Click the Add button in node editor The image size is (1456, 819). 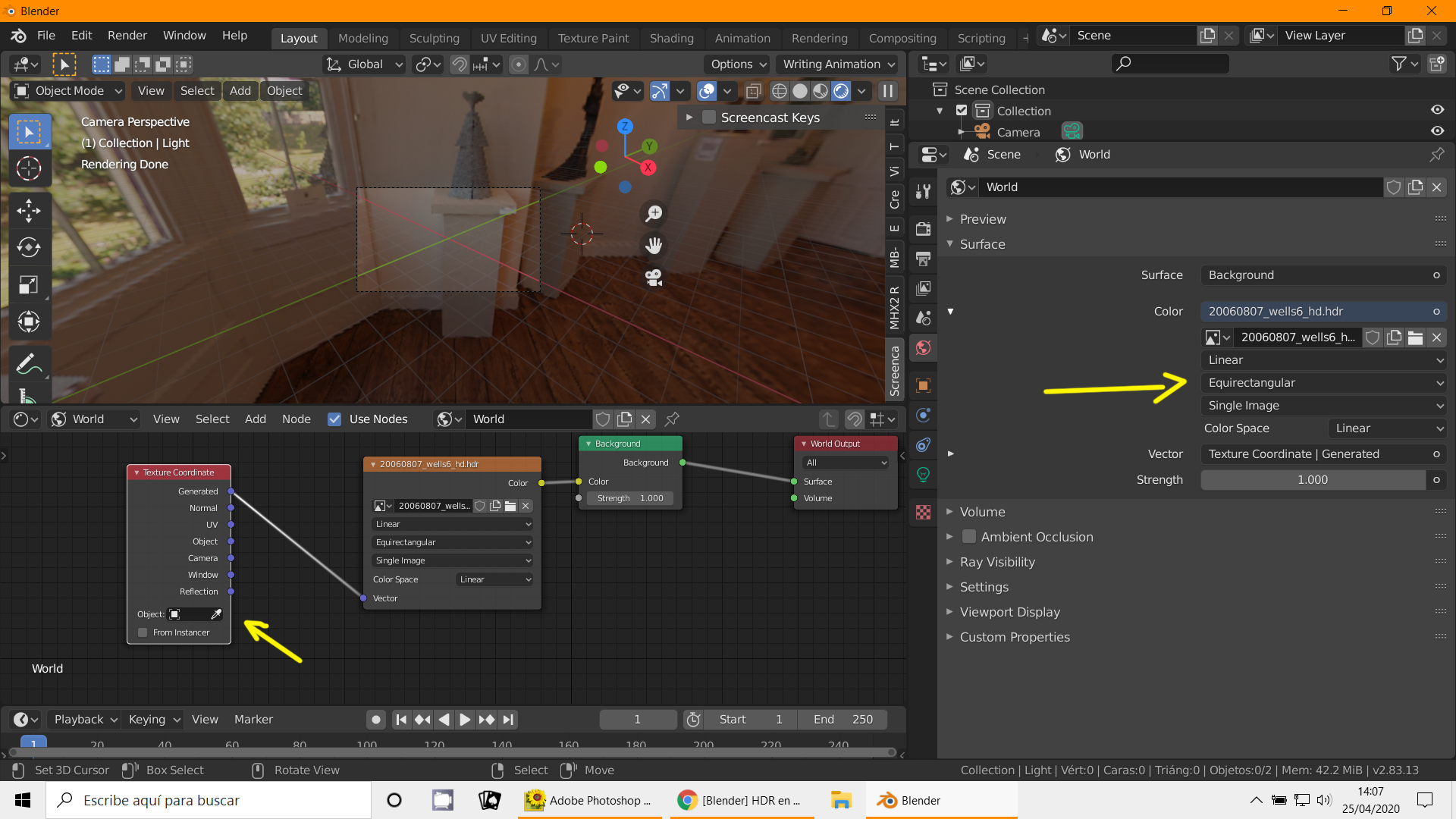(x=255, y=419)
